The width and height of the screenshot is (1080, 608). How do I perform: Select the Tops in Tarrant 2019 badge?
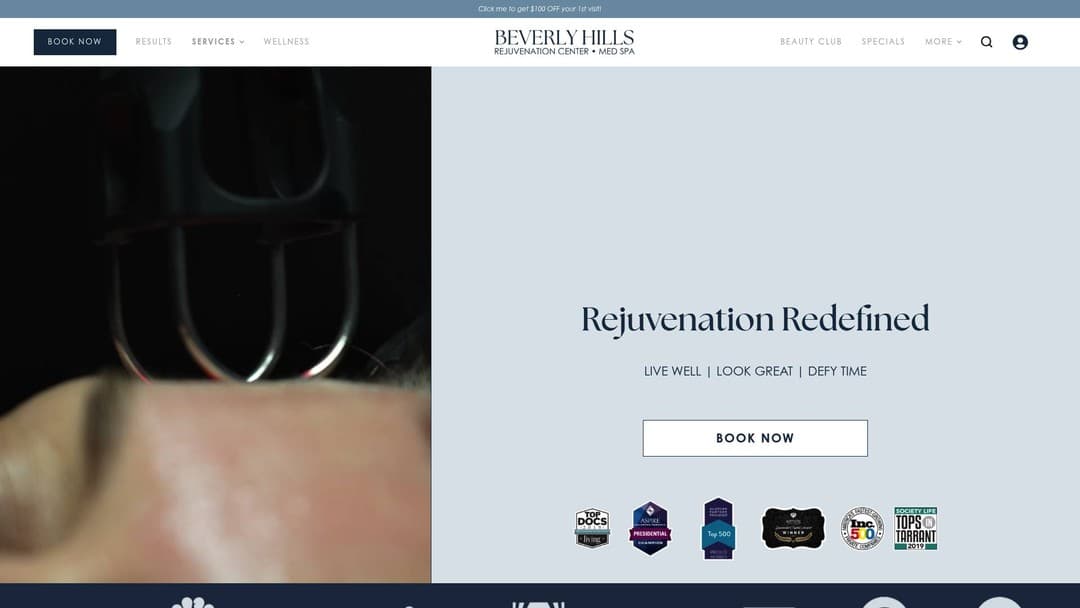[915, 528]
